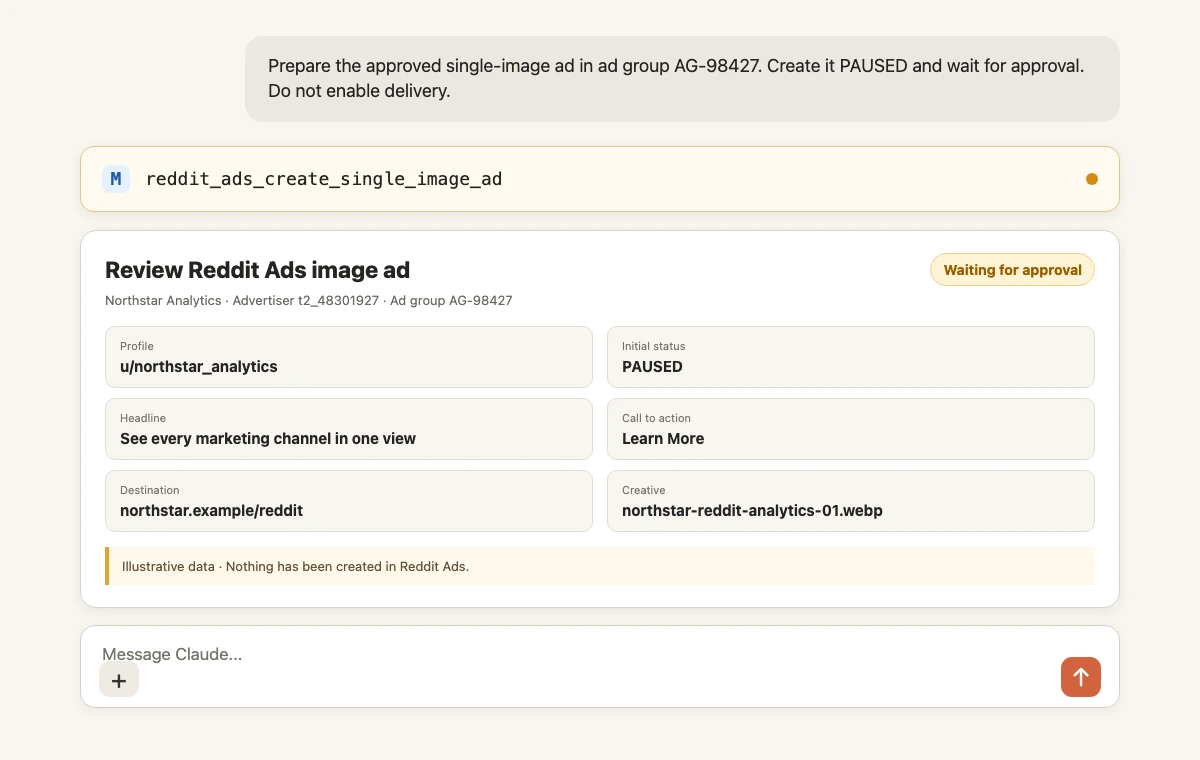1200x760 pixels.
Task: Click the destination northstar.example/reddit value
Action: [211, 510]
